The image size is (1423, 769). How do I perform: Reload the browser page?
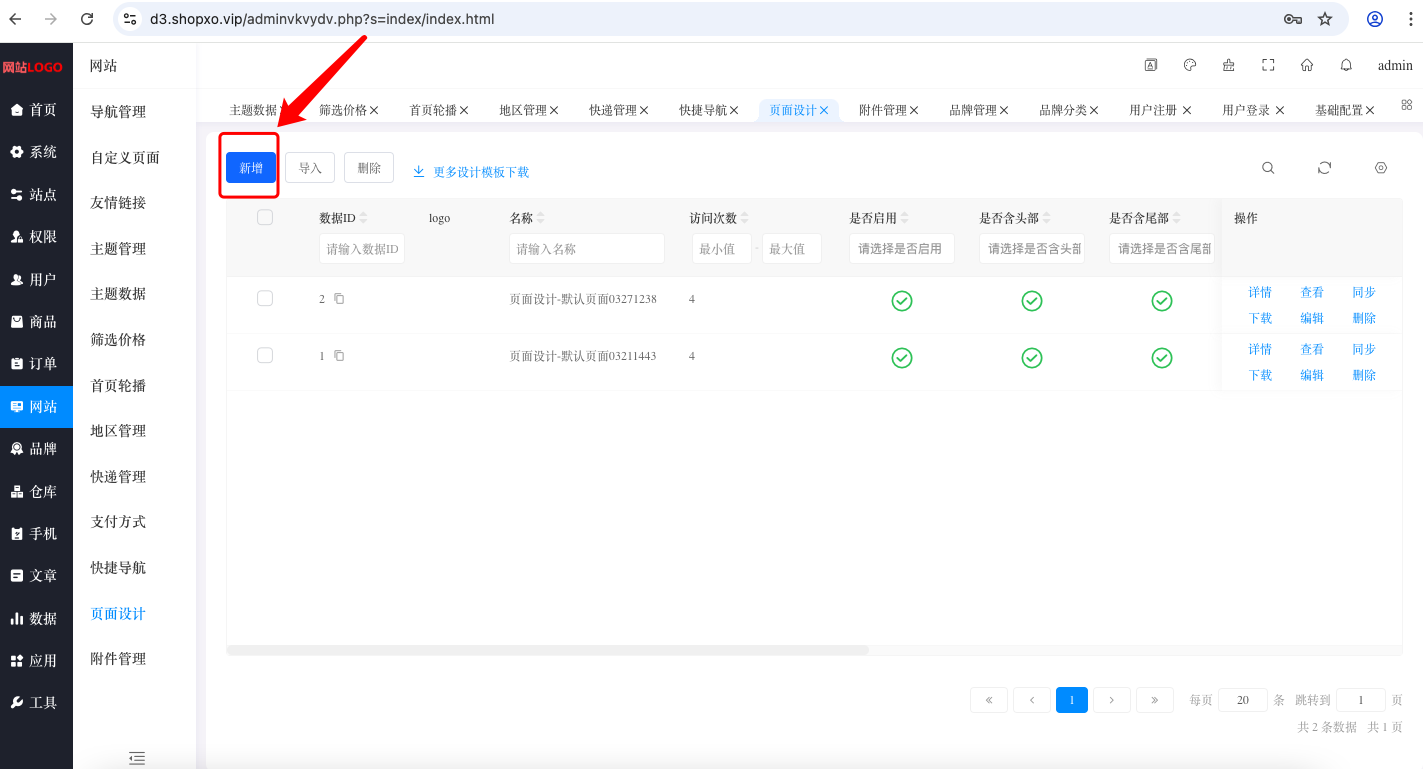coord(87,19)
